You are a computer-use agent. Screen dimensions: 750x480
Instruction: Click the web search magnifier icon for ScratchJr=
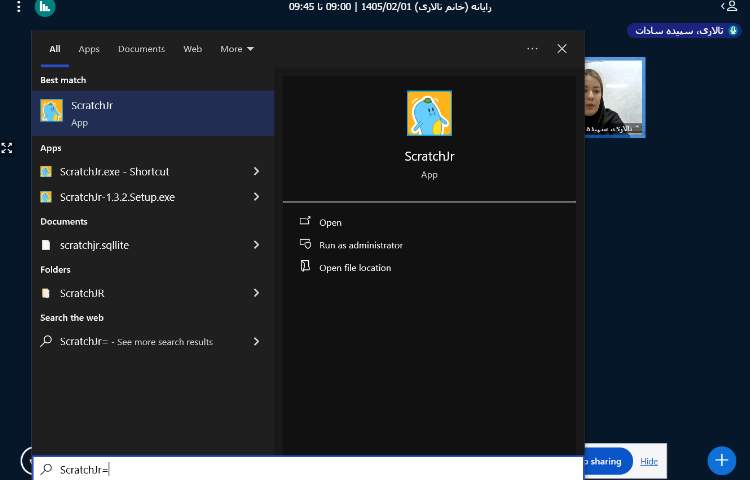point(46,341)
